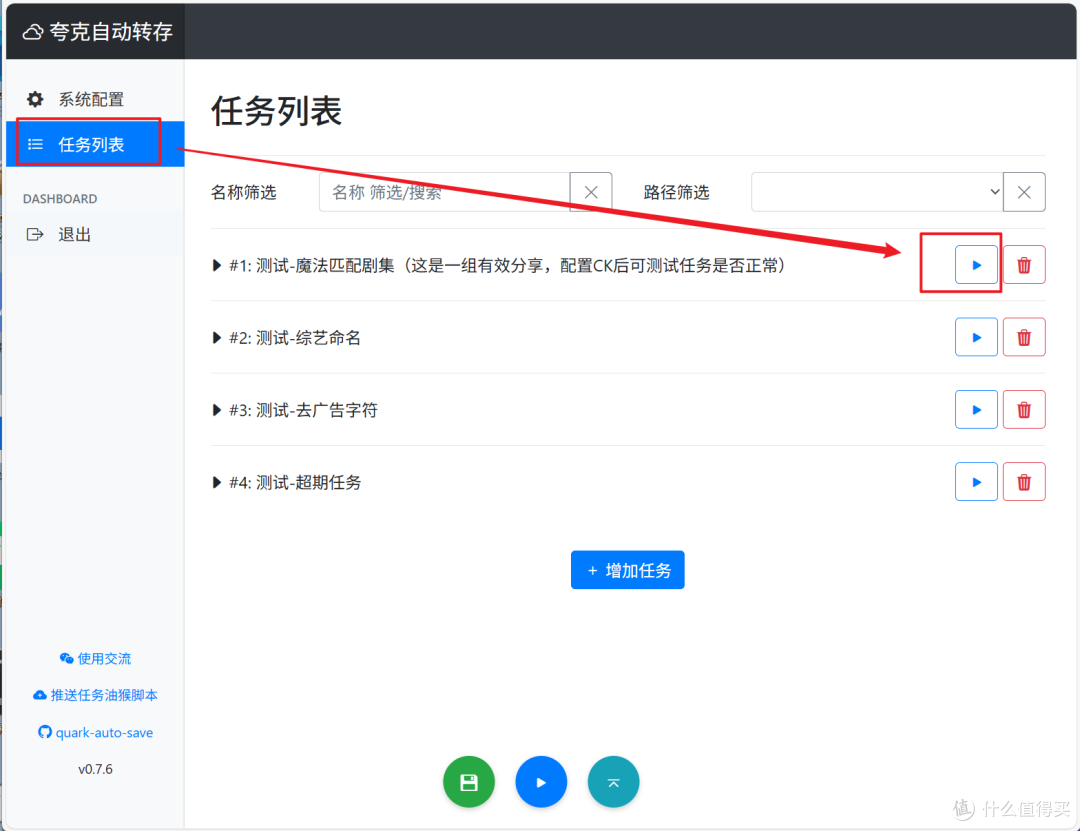Click the 名称筛选 label

[244, 192]
